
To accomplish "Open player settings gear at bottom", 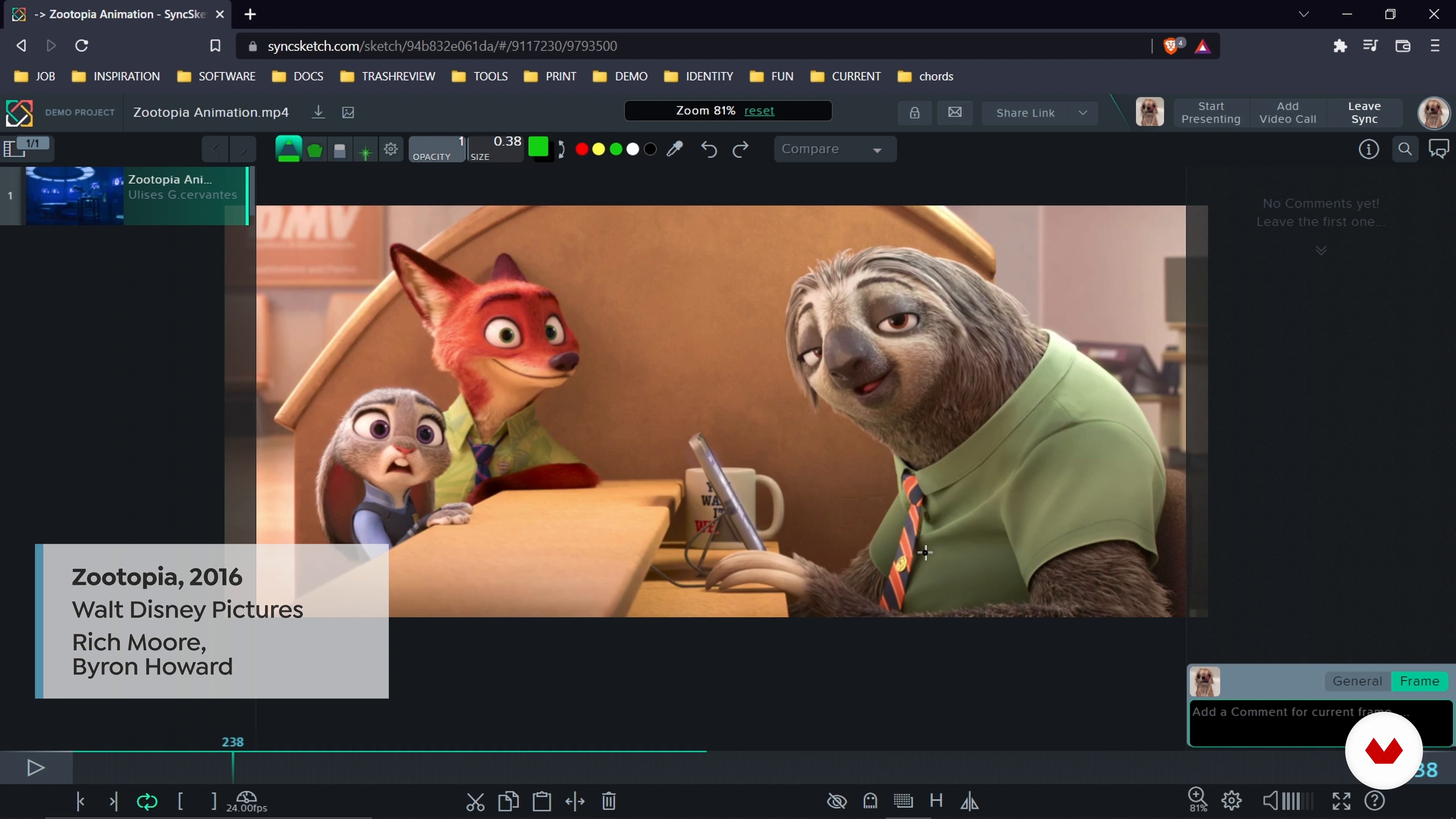I will 1232,801.
